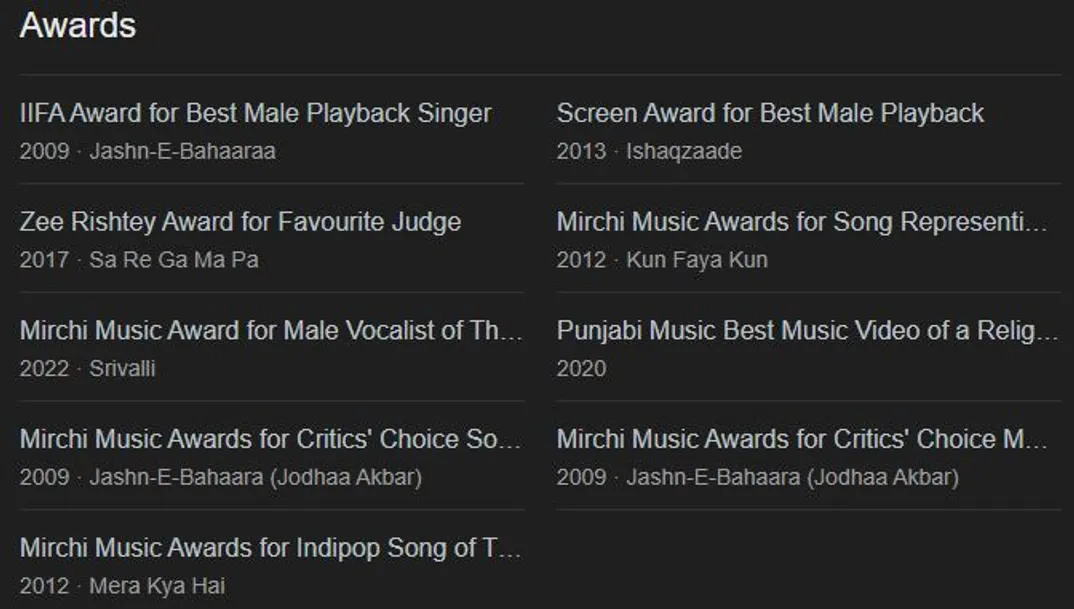Click Punjabi Music Best Music Video award

click(x=806, y=331)
